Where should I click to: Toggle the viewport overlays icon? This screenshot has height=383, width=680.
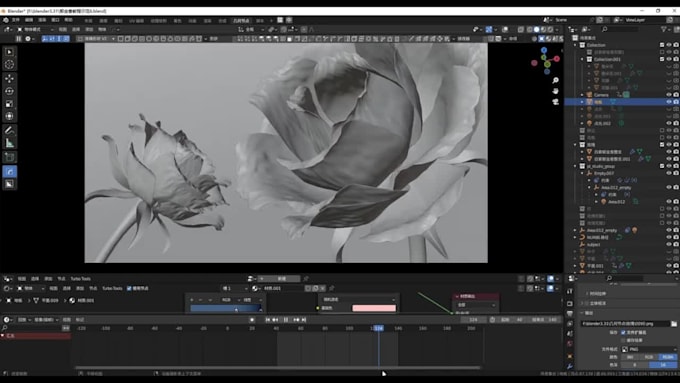click(505, 29)
